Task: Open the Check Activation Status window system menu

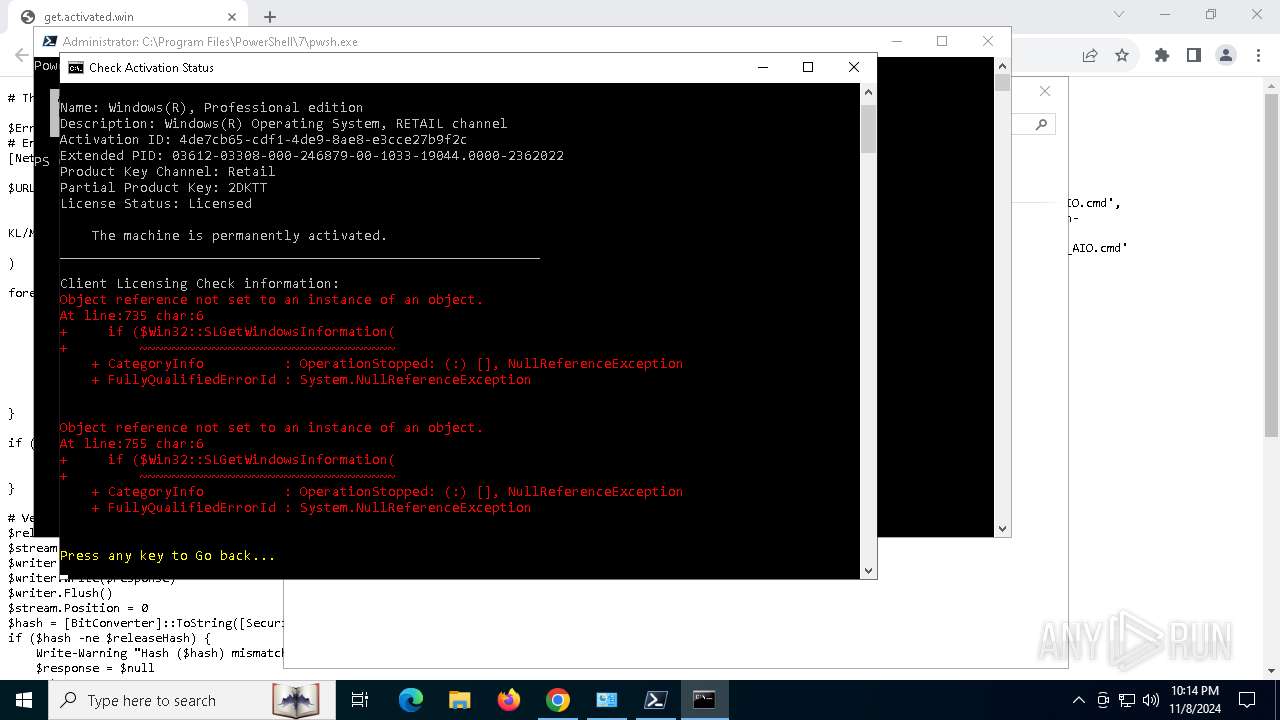Action: 76,67
